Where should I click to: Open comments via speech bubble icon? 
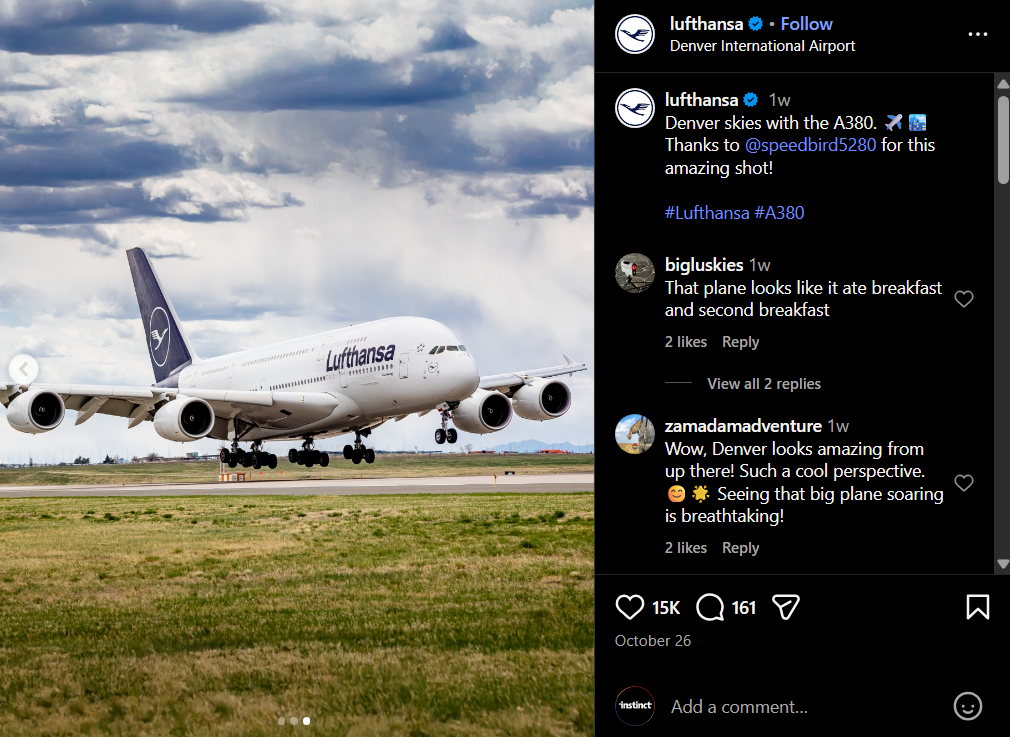click(710, 607)
